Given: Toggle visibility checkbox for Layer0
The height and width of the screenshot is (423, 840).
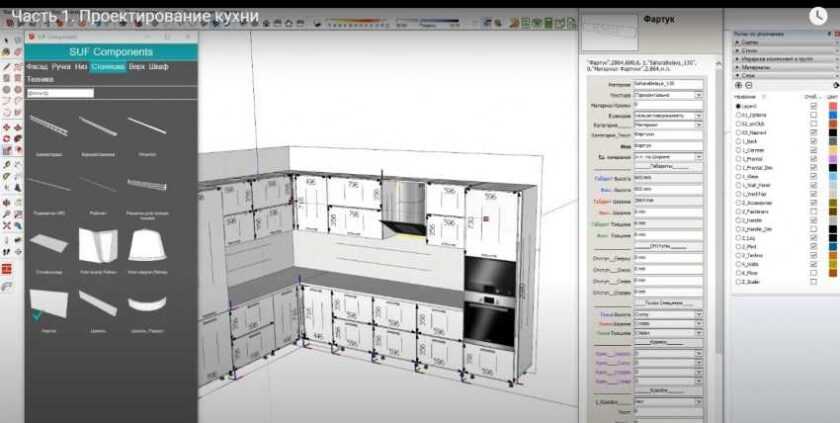Looking at the screenshot, I should pyautogui.click(x=813, y=105).
